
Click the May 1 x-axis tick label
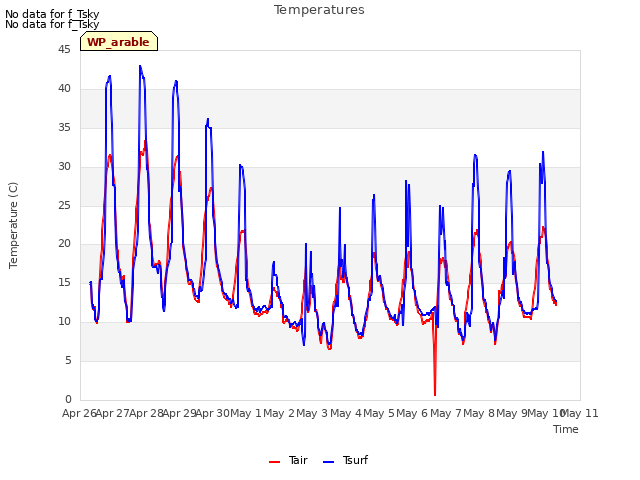(x=246, y=413)
